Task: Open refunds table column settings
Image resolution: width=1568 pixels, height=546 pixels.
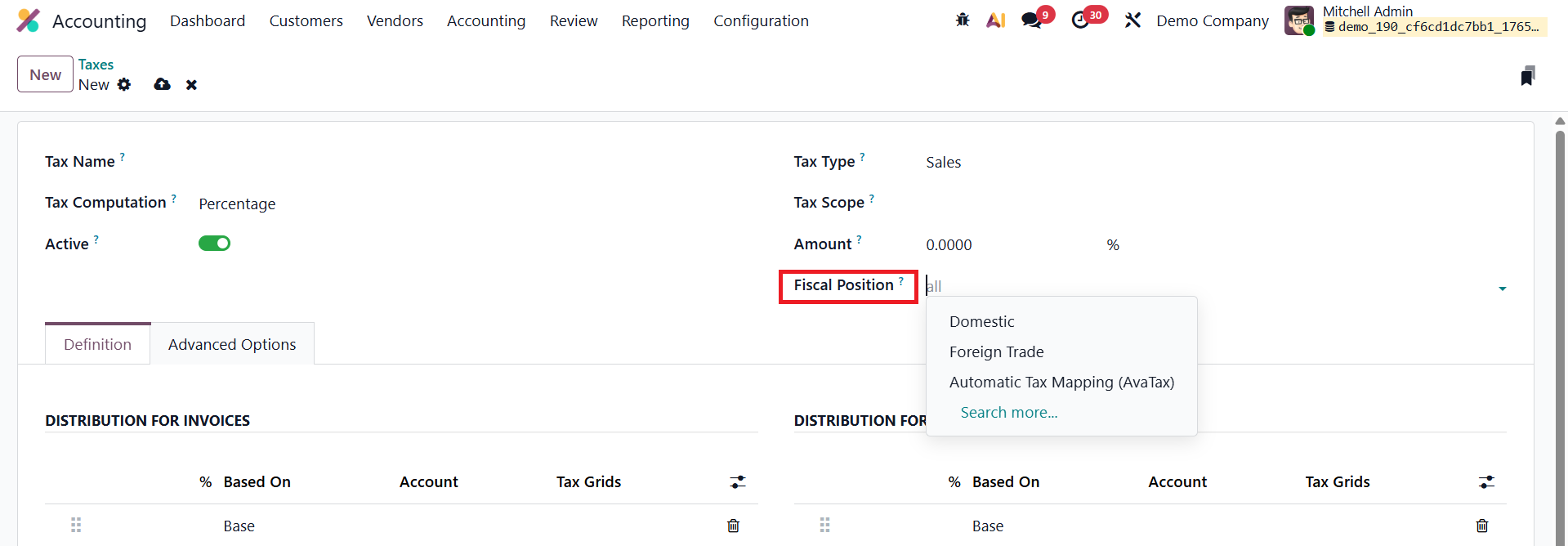Action: click(1486, 482)
